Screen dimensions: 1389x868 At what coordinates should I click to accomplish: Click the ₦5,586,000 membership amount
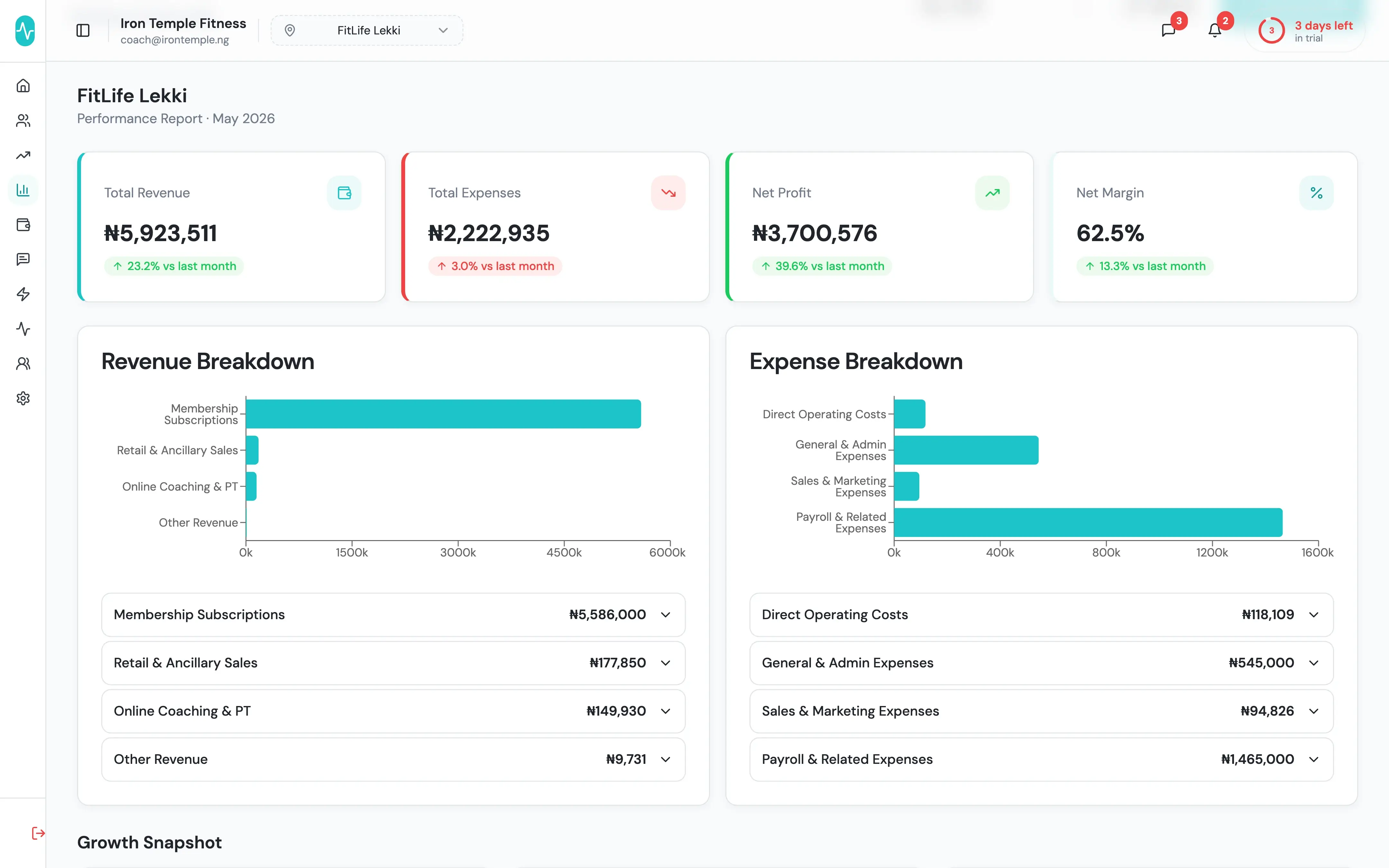[607, 615]
